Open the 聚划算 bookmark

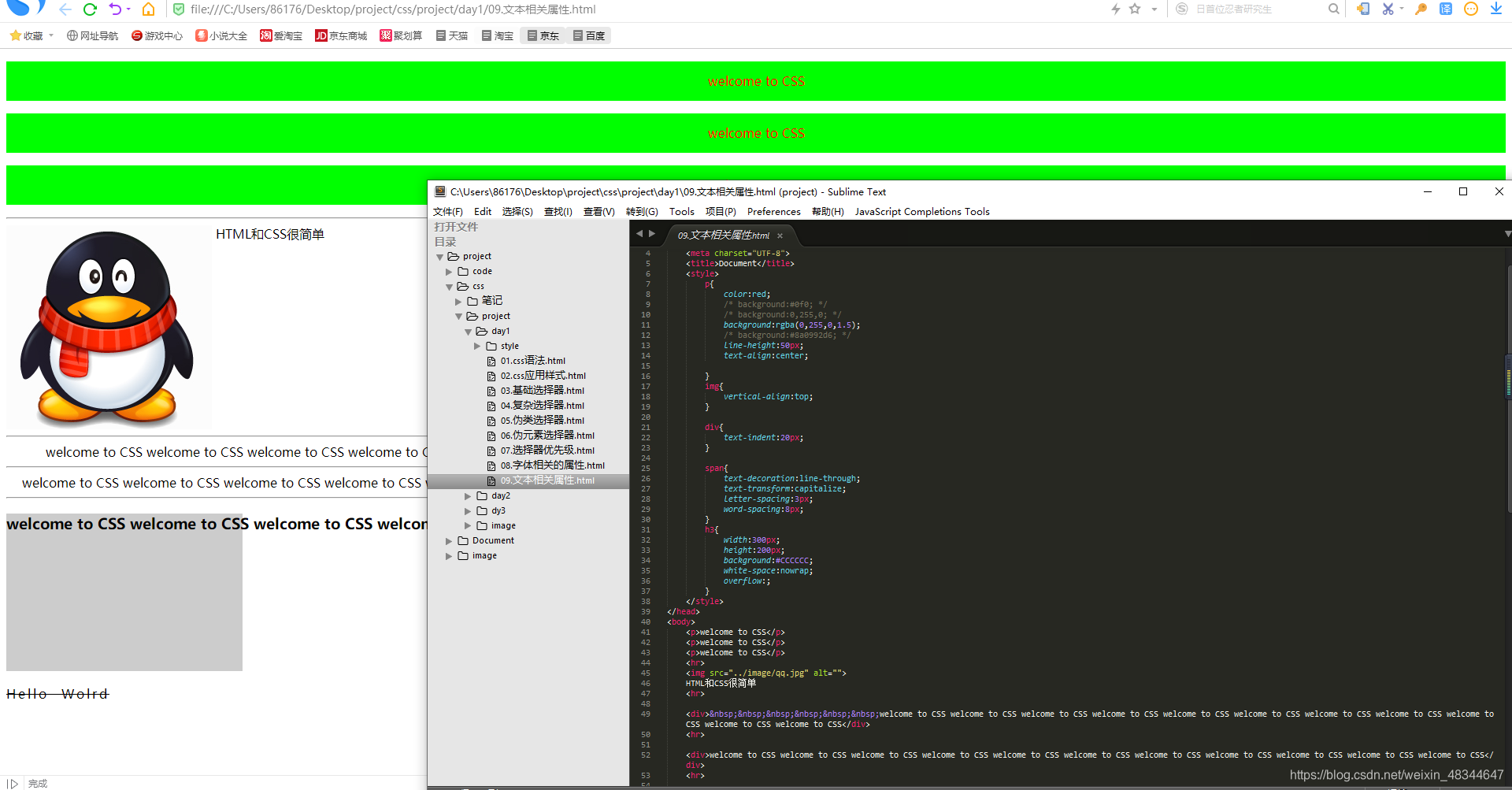(x=401, y=35)
